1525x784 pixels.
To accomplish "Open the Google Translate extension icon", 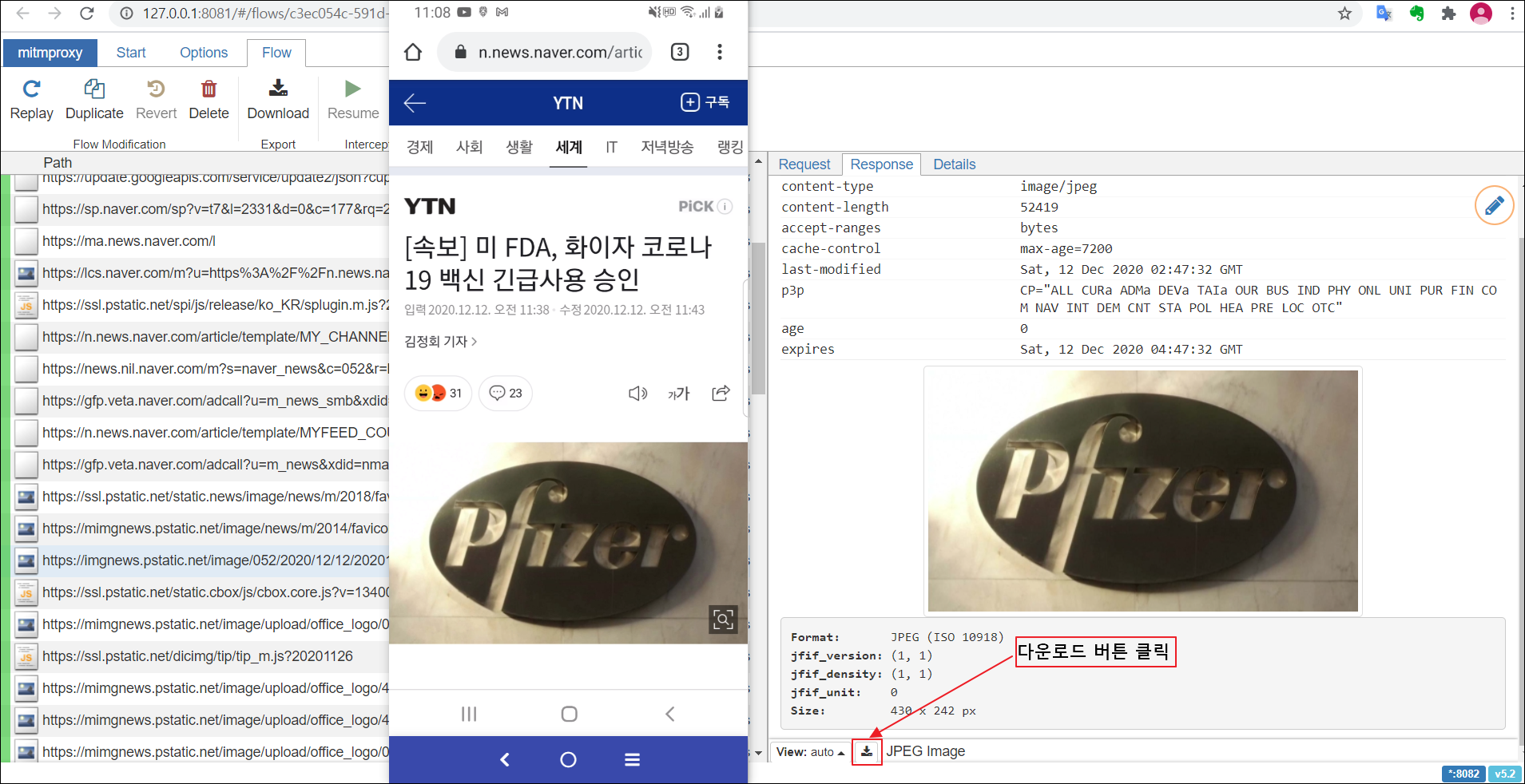I will [x=1384, y=13].
